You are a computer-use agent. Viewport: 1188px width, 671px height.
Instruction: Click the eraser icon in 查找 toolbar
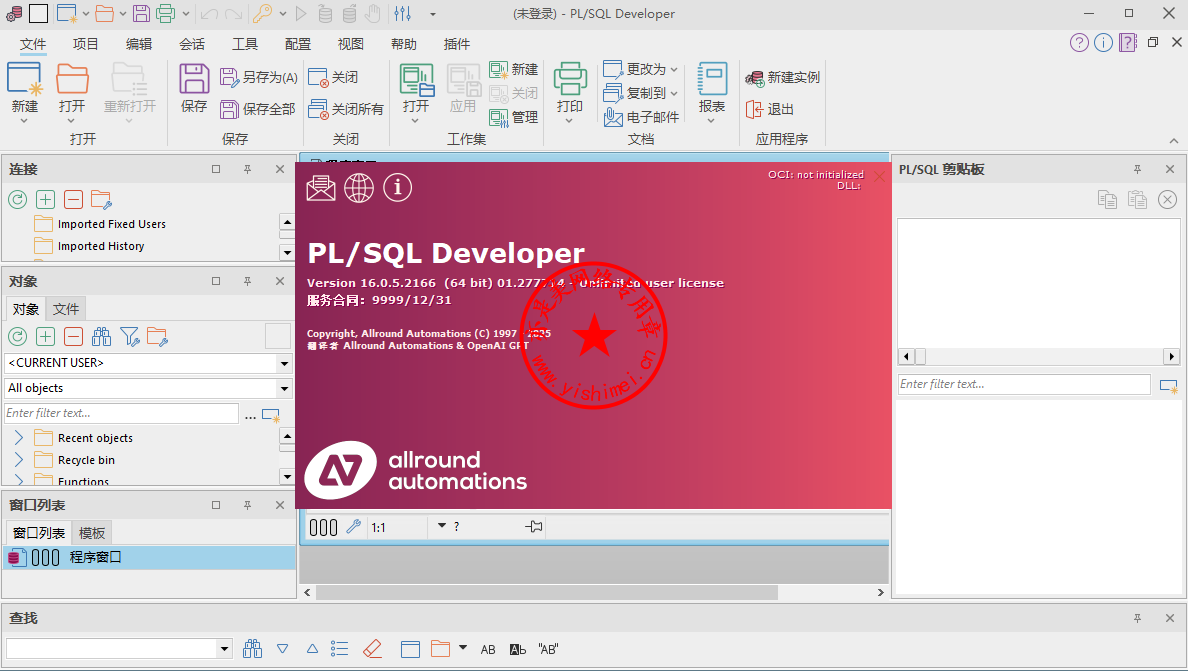coord(372,649)
